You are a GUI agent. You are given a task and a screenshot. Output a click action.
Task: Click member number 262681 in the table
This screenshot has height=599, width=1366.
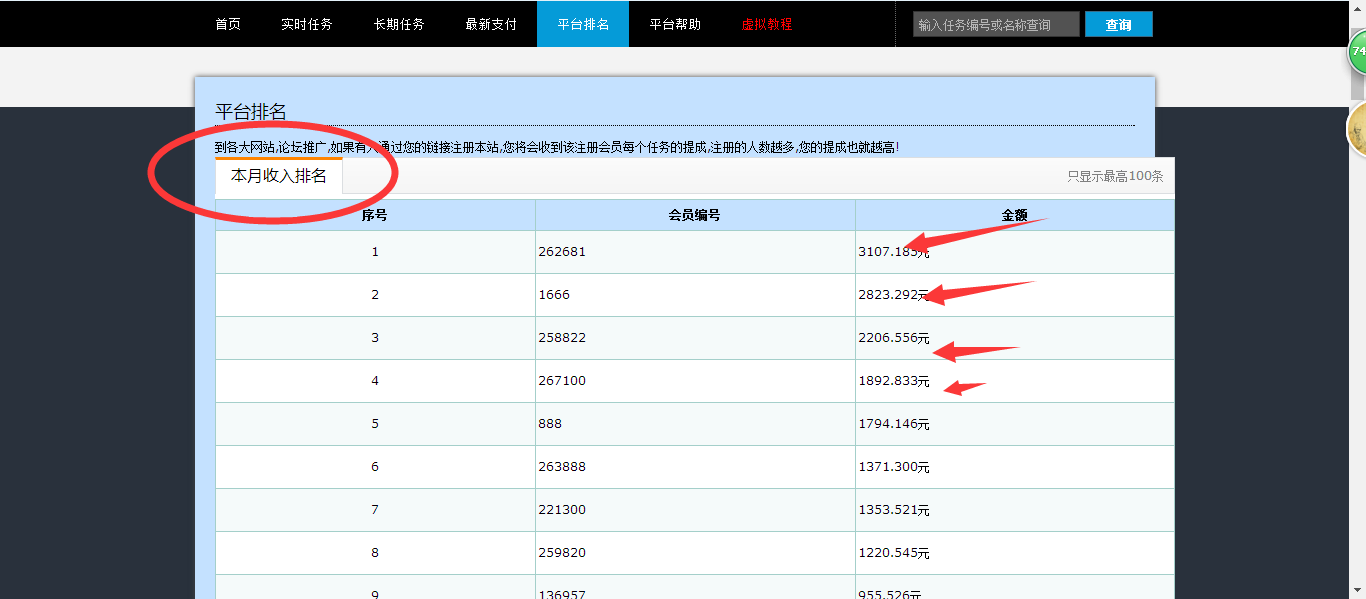560,251
